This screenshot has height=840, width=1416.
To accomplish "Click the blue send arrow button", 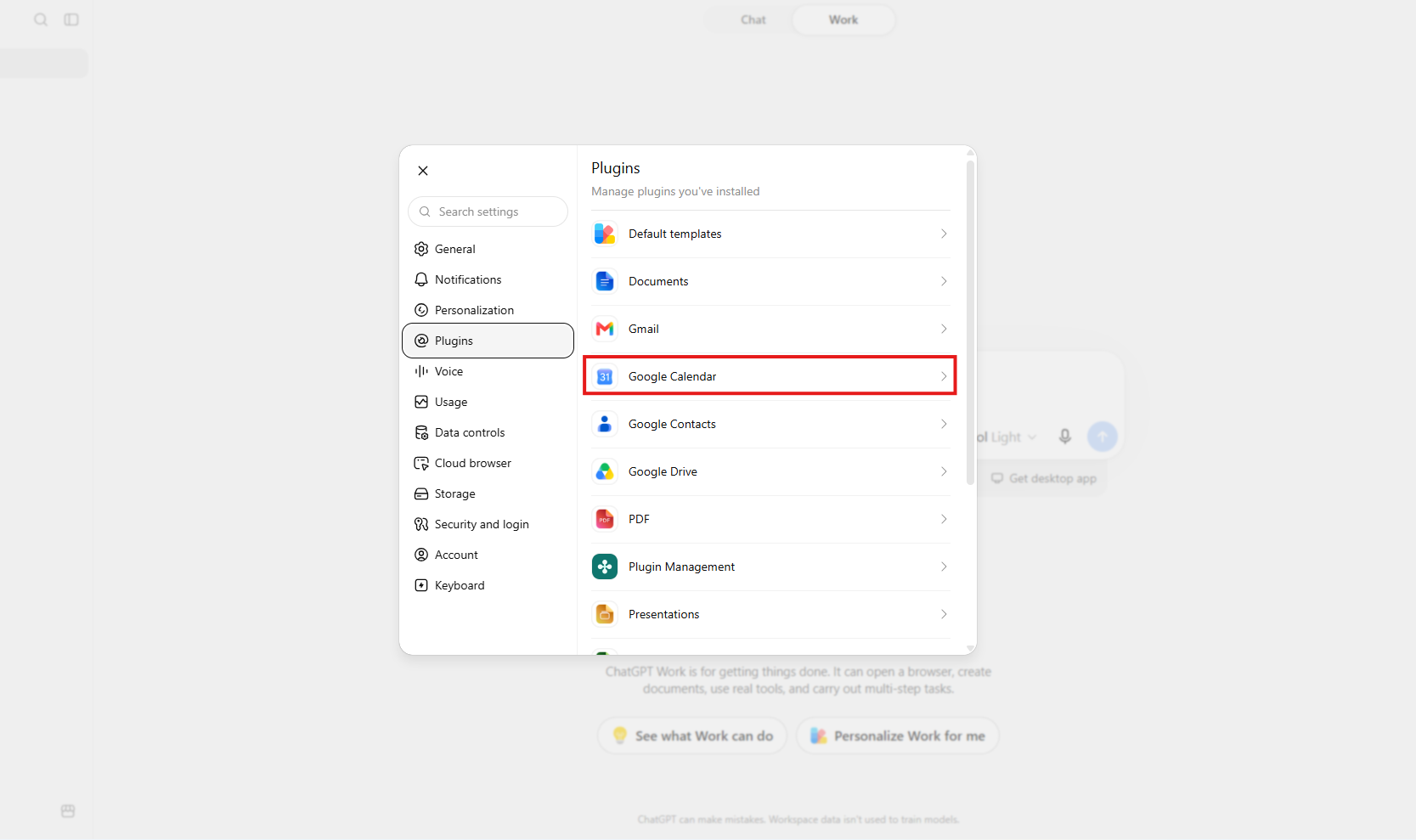I will [1103, 437].
